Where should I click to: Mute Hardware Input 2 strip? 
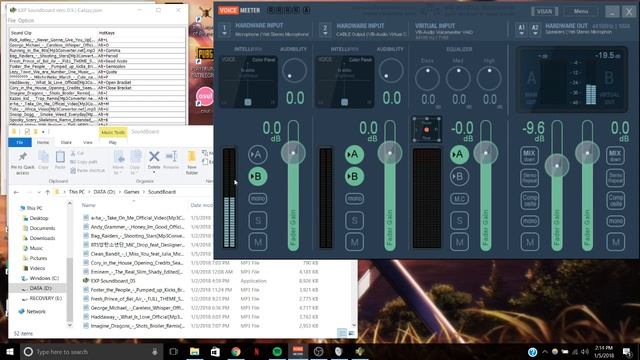click(354, 242)
